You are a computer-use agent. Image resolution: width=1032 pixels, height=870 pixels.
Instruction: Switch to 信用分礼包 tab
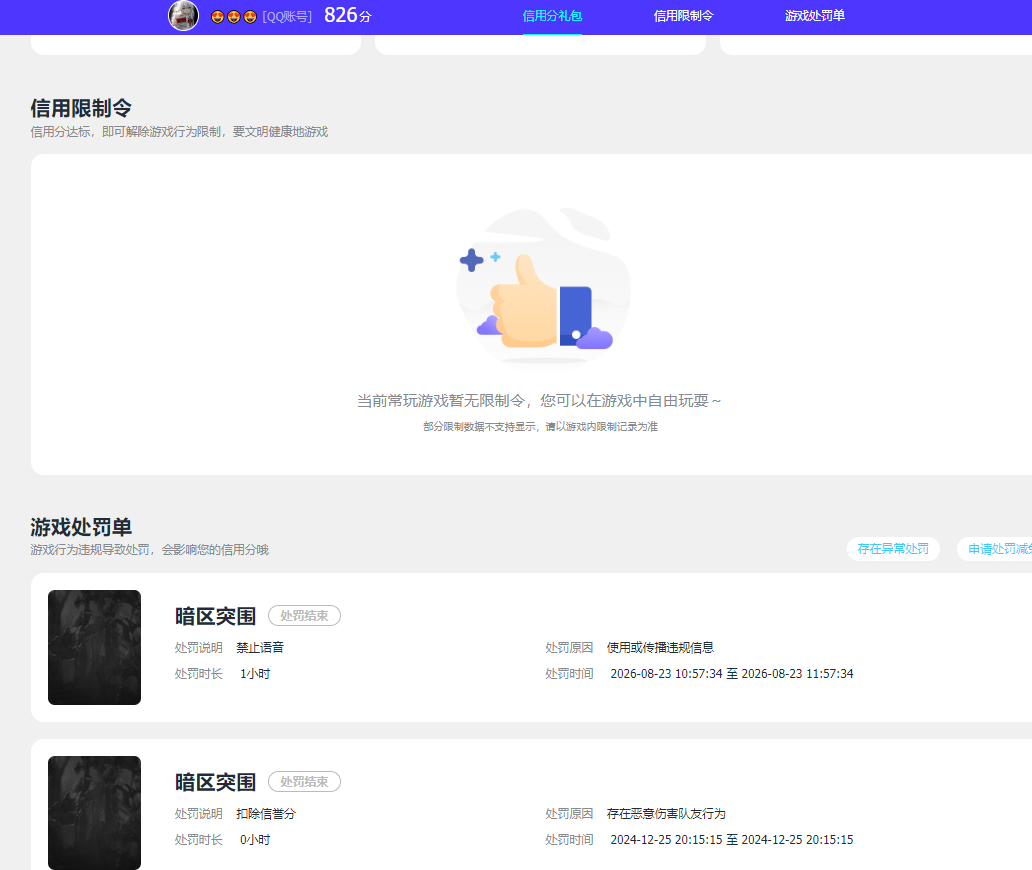[552, 16]
